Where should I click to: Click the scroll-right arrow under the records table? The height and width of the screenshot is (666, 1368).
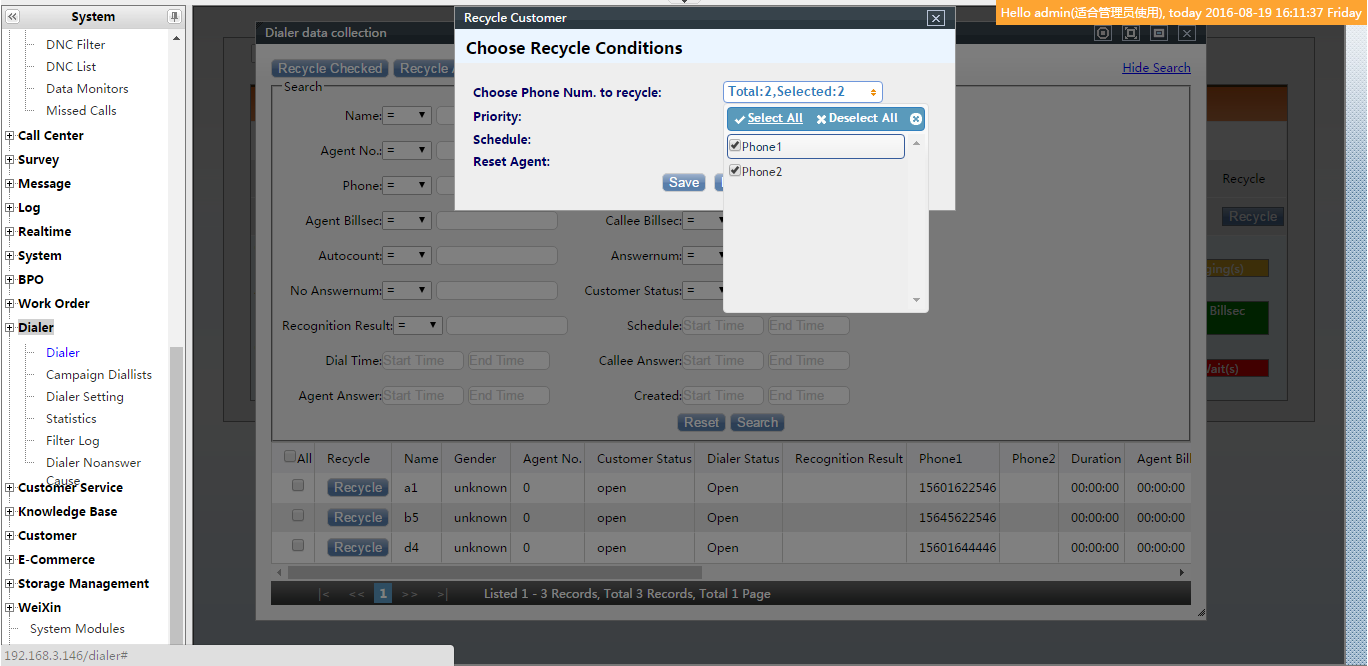[x=1181, y=573]
